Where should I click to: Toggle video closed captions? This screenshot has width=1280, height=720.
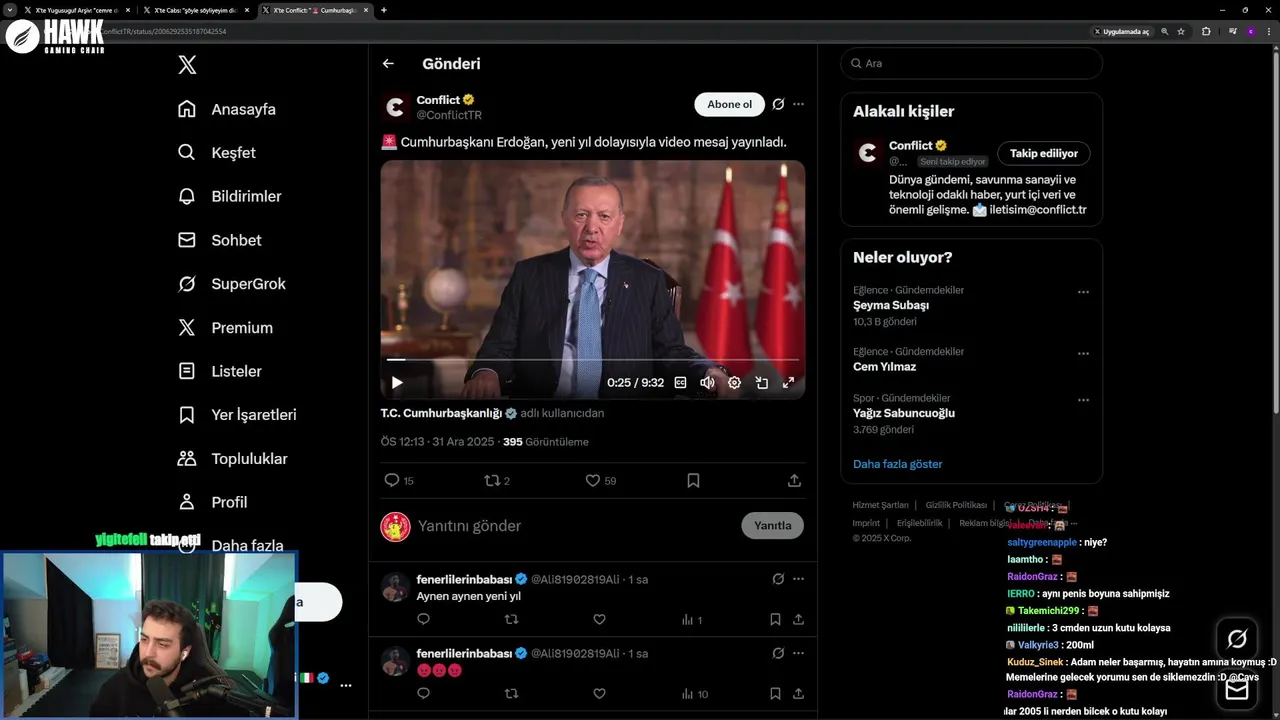[x=681, y=382]
